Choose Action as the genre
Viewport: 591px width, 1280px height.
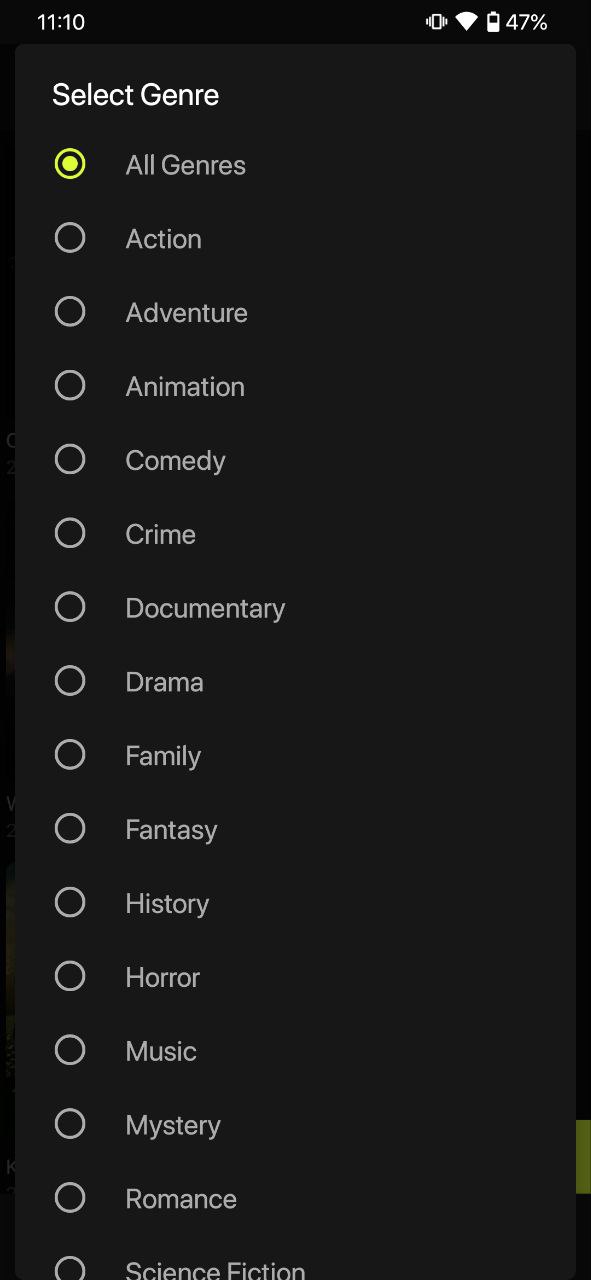[x=70, y=238]
